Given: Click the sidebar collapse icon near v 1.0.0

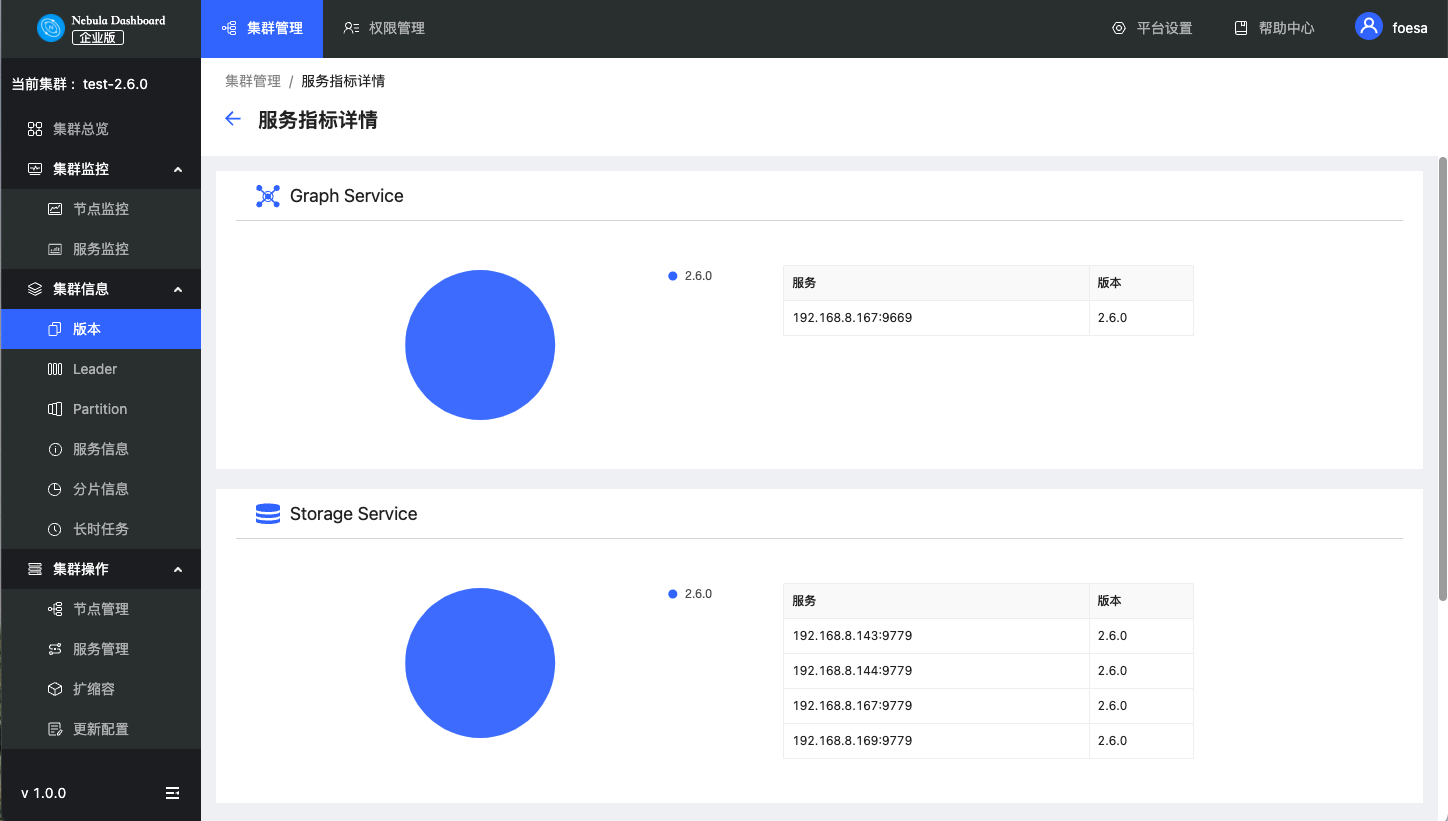Looking at the screenshot, I should tap(173, 793).
